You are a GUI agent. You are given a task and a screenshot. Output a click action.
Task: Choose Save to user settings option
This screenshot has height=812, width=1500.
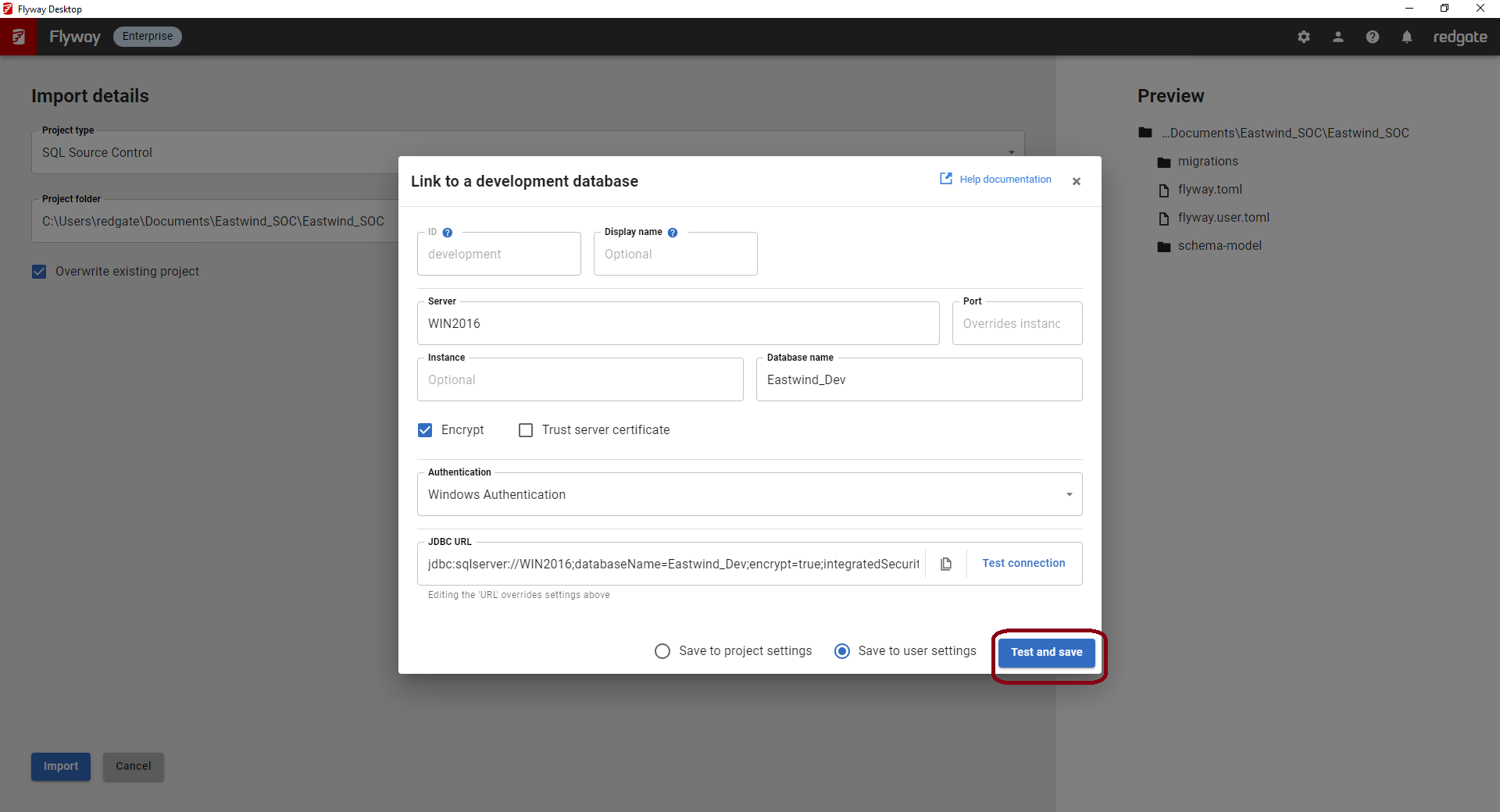(842, 651)
